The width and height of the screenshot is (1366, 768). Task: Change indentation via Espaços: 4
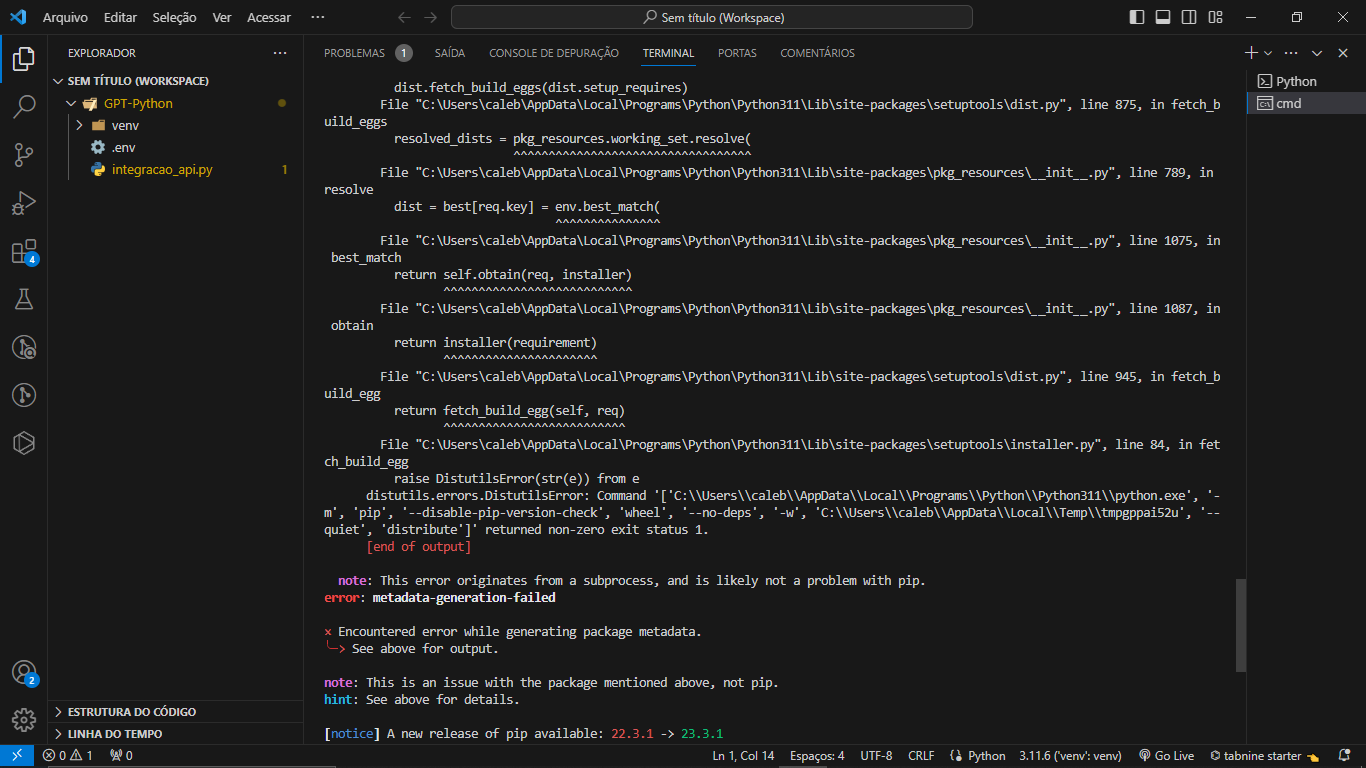pyautogui.click(x=817, y=756)
